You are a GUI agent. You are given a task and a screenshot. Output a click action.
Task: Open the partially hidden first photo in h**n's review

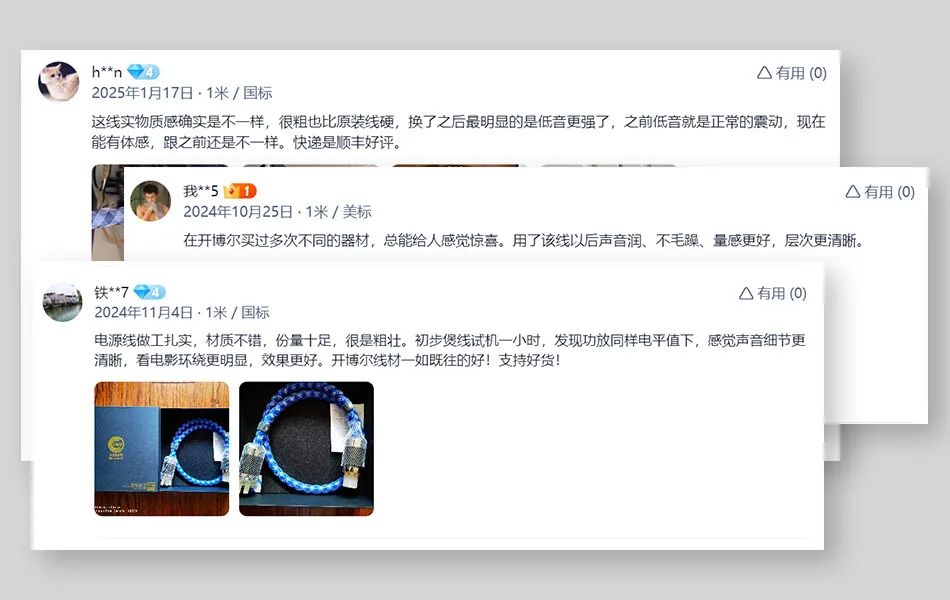(108, 212)
